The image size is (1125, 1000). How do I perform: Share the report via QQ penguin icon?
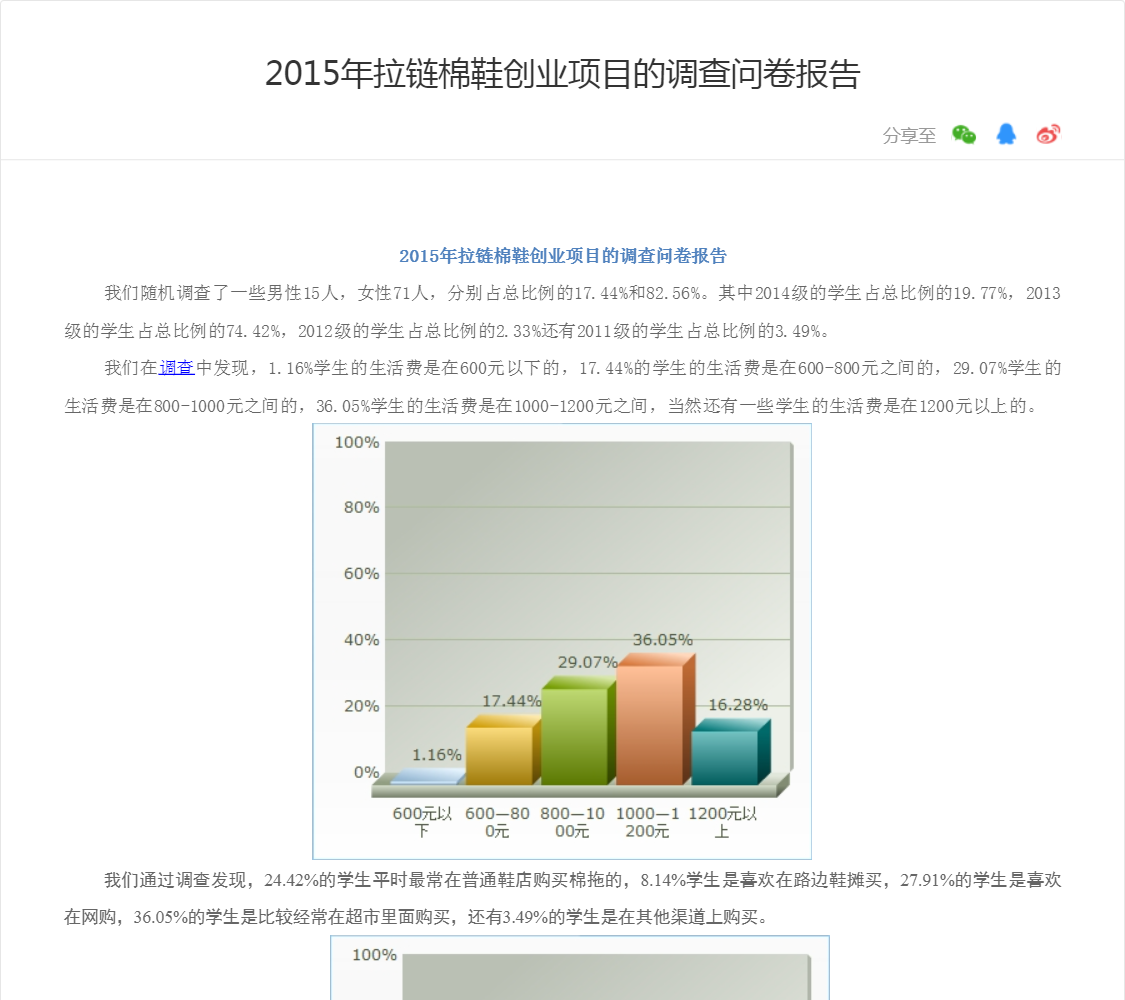pyautogui.click(x=1006, y=134)
